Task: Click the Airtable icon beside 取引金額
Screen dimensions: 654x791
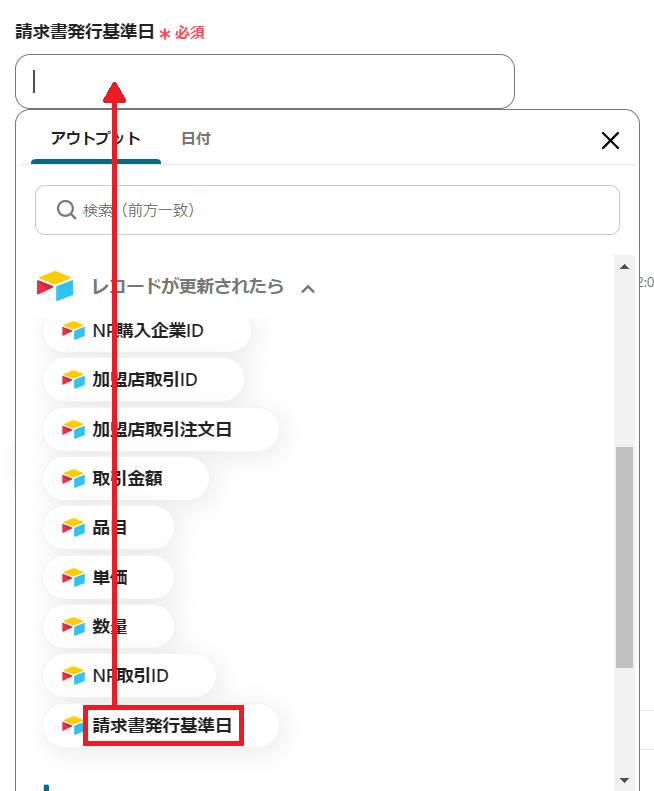Action: (x=73, y=478)
